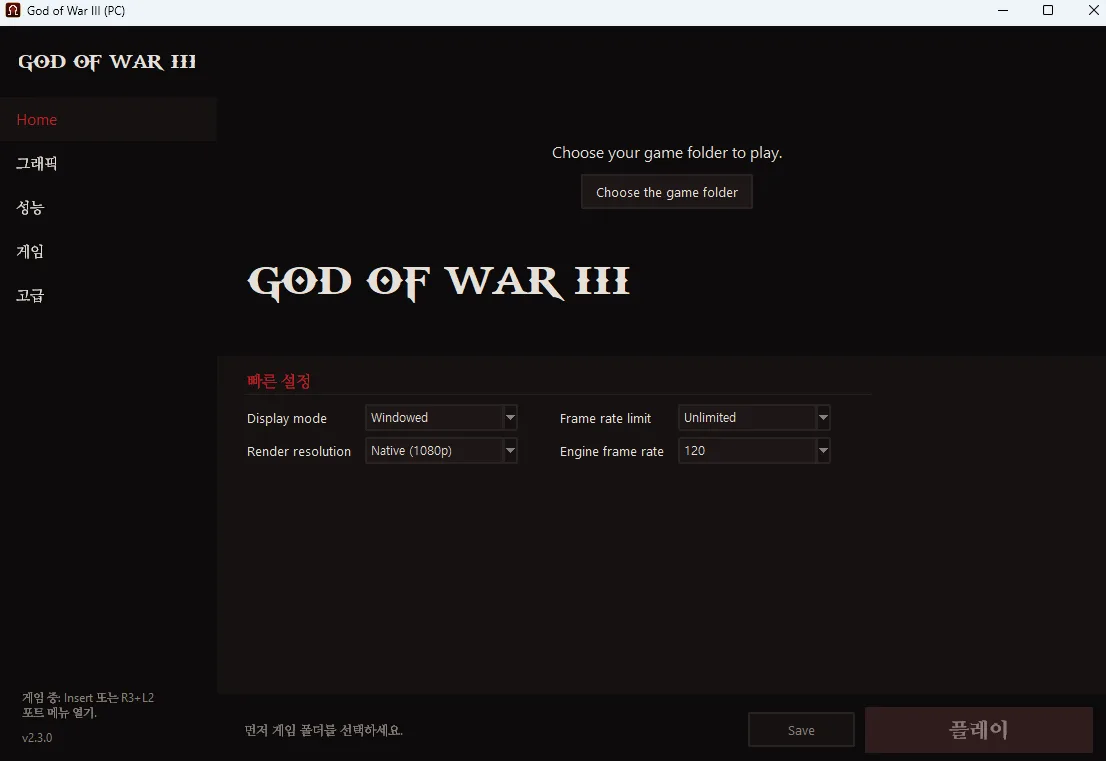Click the 빠른 설정 section heading
The height and width of the screenshot is (761, 1106).
tap(279, 382)
